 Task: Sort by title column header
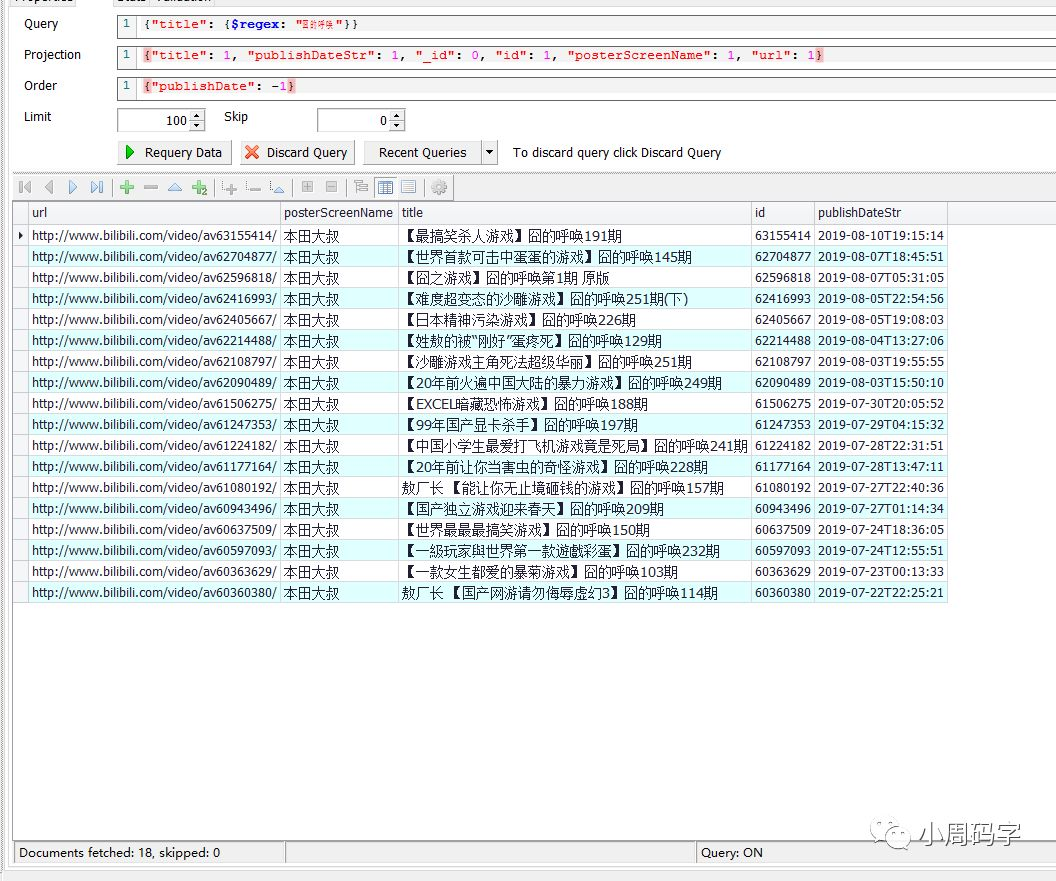pos(574,213)
